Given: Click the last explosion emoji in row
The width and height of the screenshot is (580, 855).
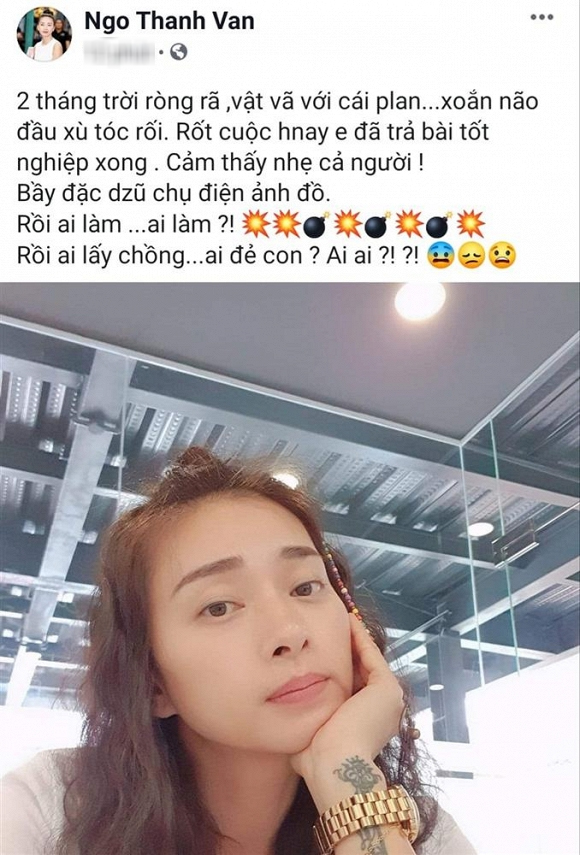Looking at the screenshot, I should point(470,224).
